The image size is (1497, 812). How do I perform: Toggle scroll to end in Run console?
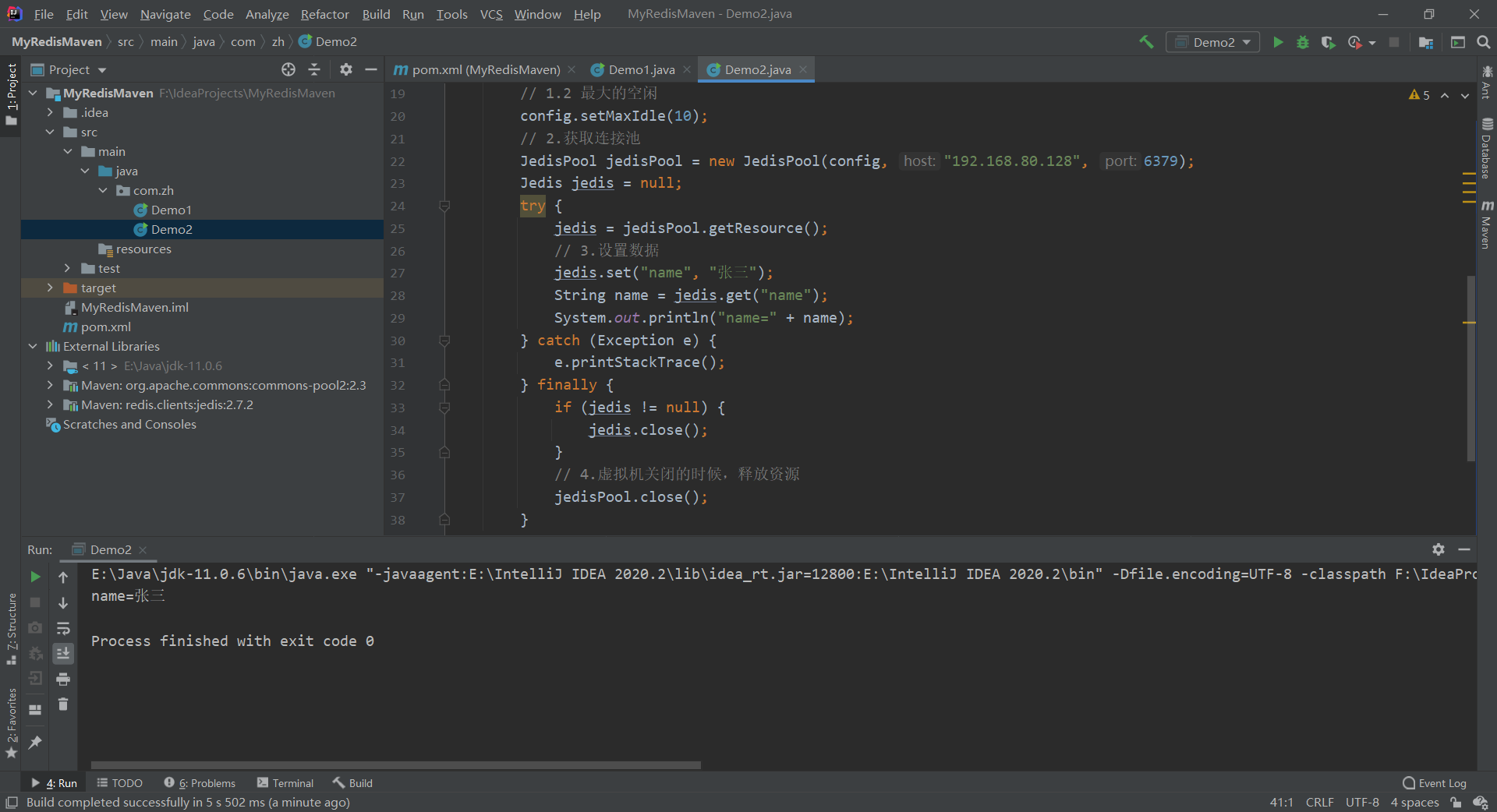click(63, 653)
